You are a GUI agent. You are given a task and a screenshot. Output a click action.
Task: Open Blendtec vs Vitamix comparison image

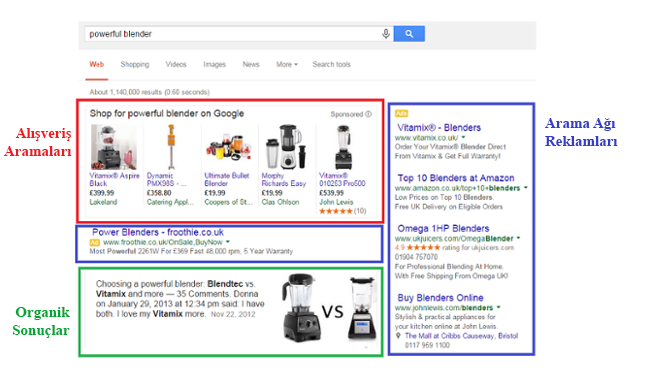[x=330, y=309]
